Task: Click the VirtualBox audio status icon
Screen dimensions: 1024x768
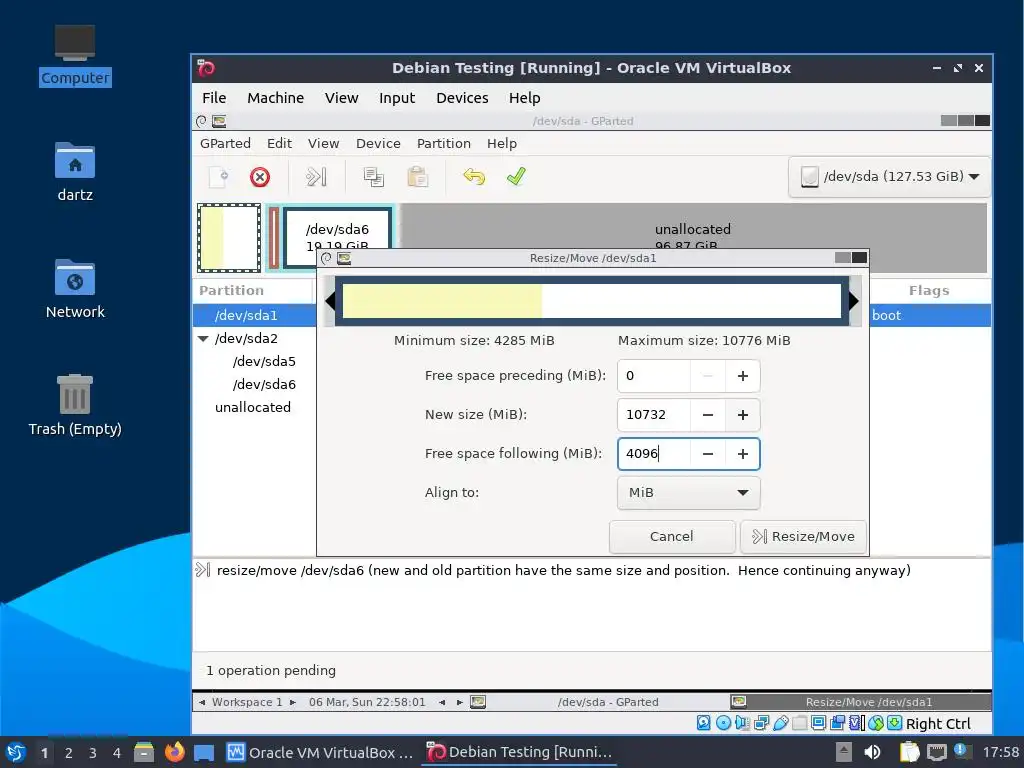Action: click(742, 723)
